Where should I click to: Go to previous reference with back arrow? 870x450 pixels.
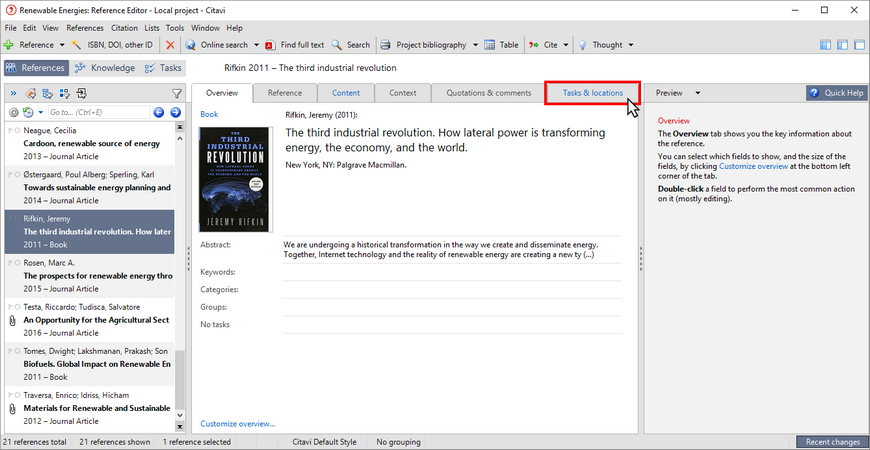point(159,113)
